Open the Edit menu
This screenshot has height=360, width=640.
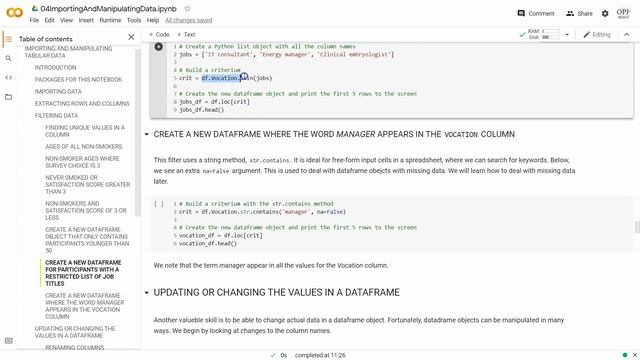(49, 20)
